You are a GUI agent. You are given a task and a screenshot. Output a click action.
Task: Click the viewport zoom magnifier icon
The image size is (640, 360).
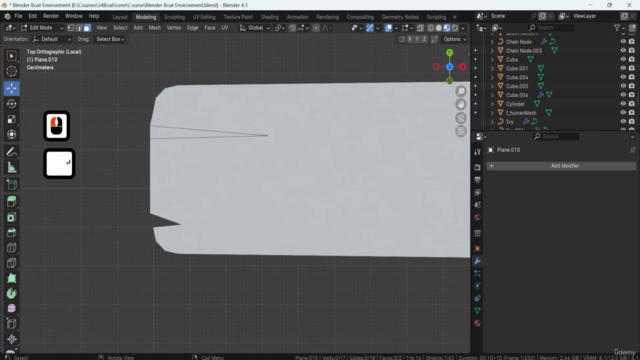pyautogui.click(x=461, y=91)
